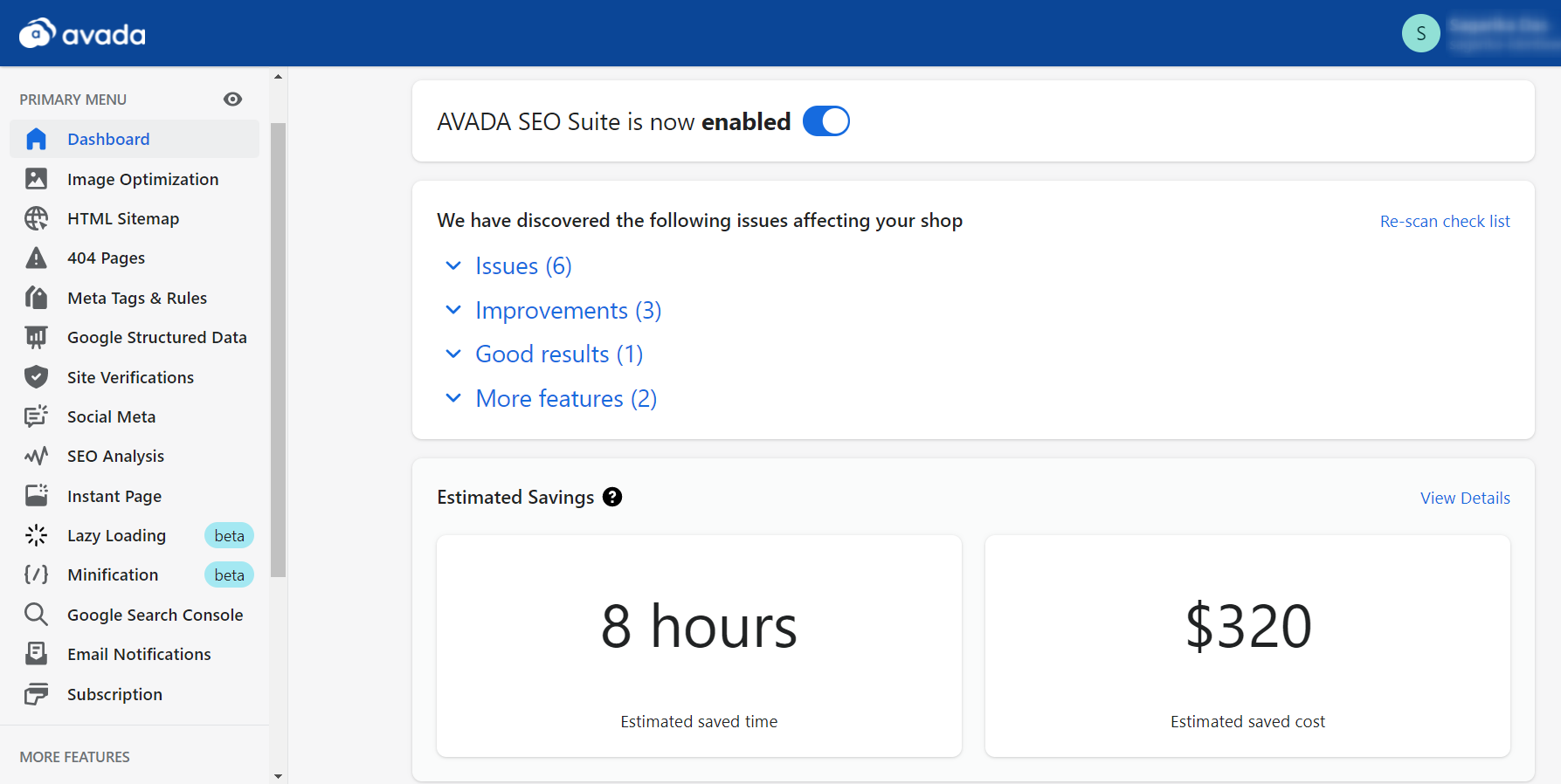Expand the More features (2) chevron
The image size is (1561, 784).
(453, 398)
